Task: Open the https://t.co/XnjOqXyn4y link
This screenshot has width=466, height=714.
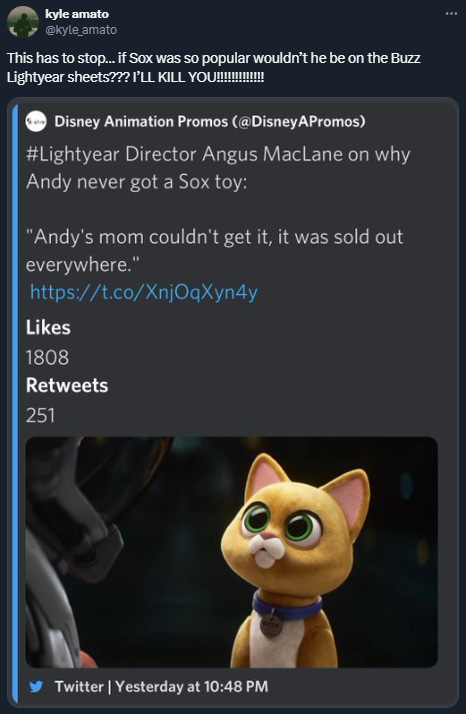Action: pos(144,291)
